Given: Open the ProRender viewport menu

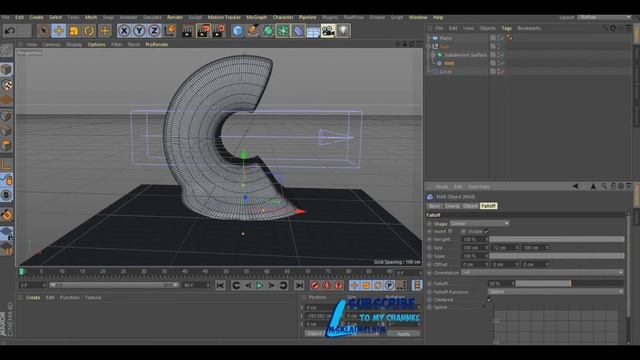Looking at the screenshot, I should point(157,44).
